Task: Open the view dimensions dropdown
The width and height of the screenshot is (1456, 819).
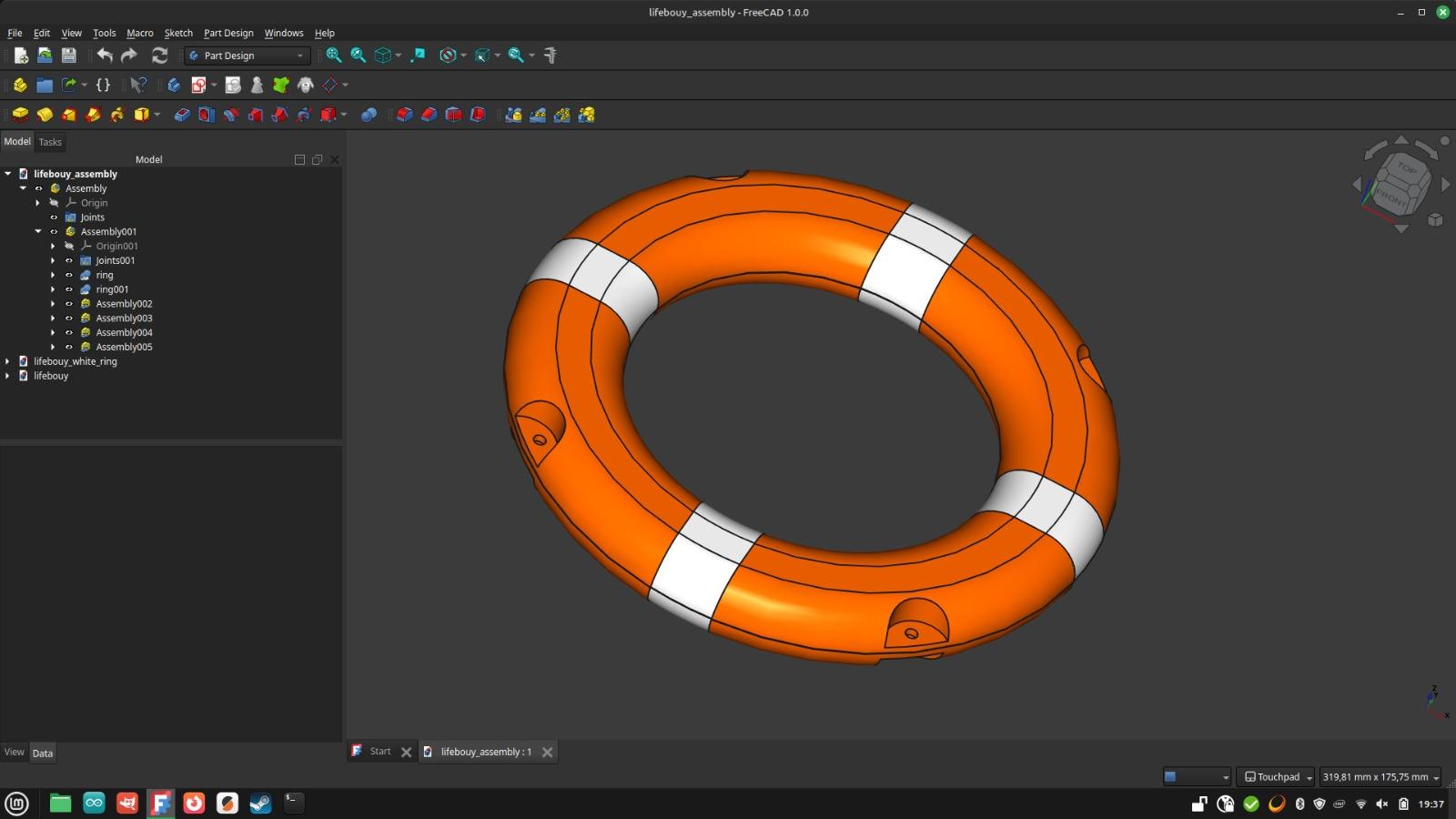Action: pos(1380,777)
